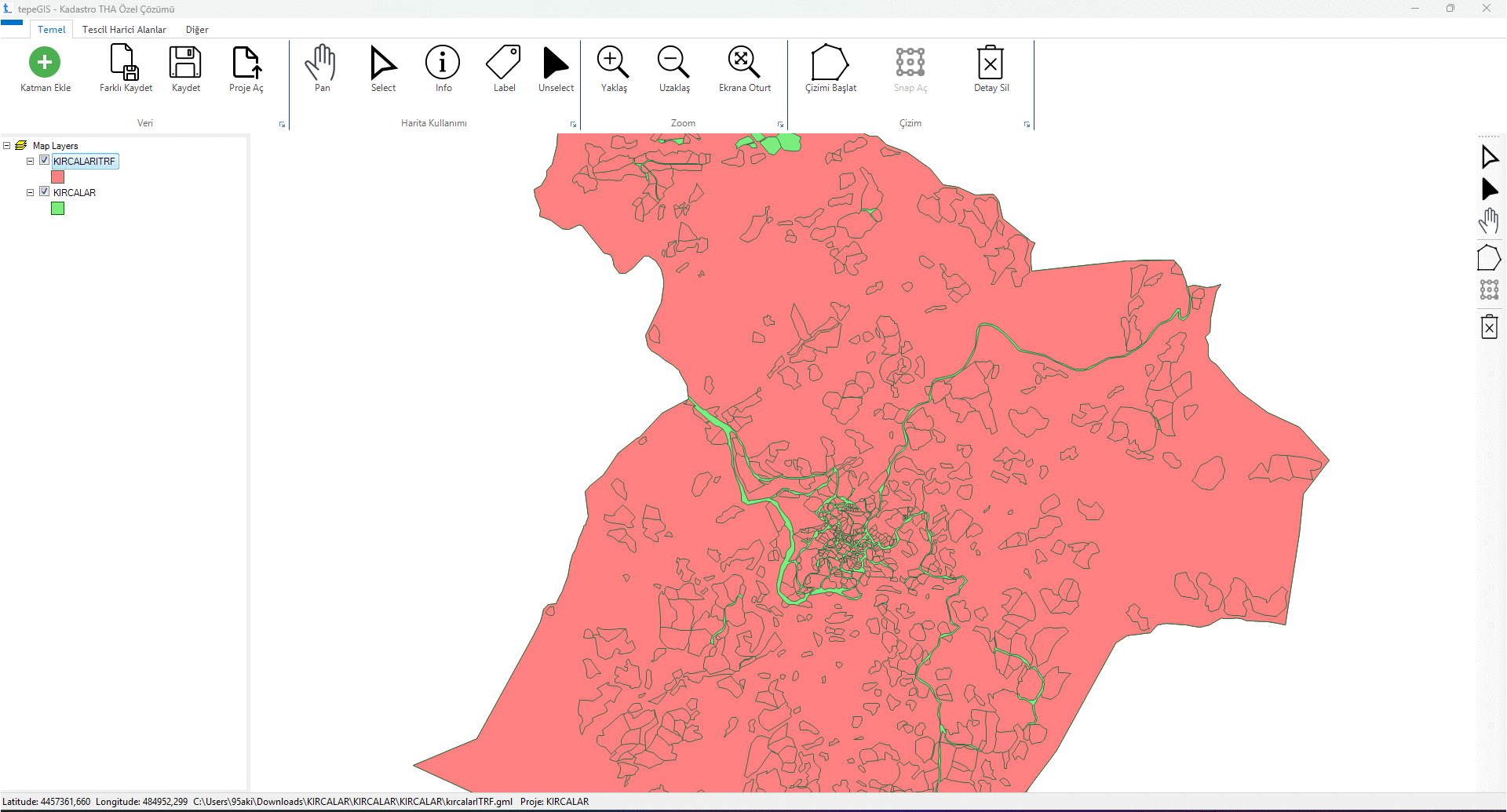The height and width of the screenshot is (812, 1507).
Task: Click the Kaydet save button
Action: 186,63
